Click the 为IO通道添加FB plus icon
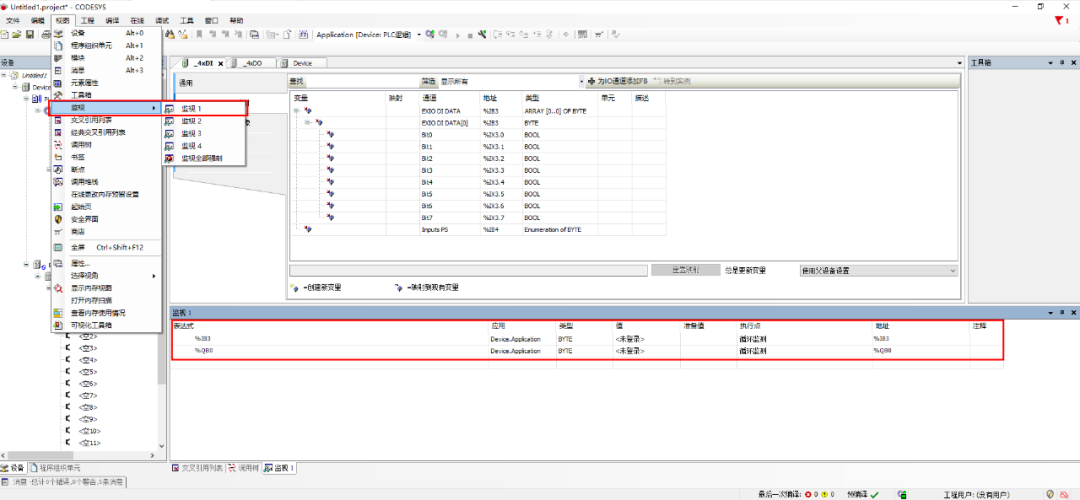 click(591, 81)
